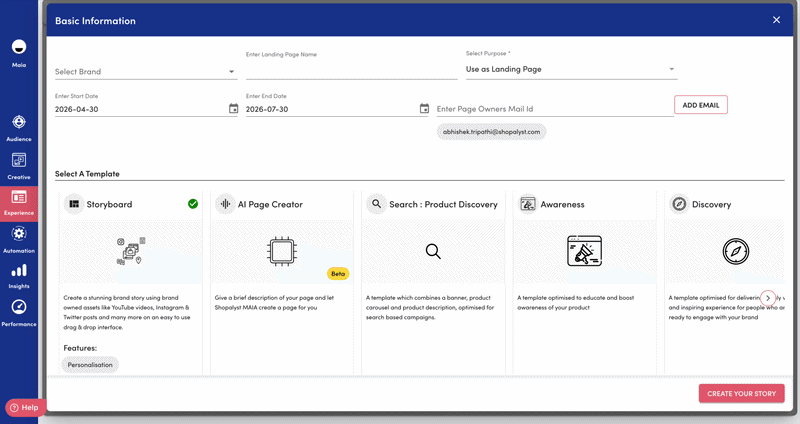Viewport: 800px width, 424px height.
Task: Open the end date calendar icon
Action: 424,108
